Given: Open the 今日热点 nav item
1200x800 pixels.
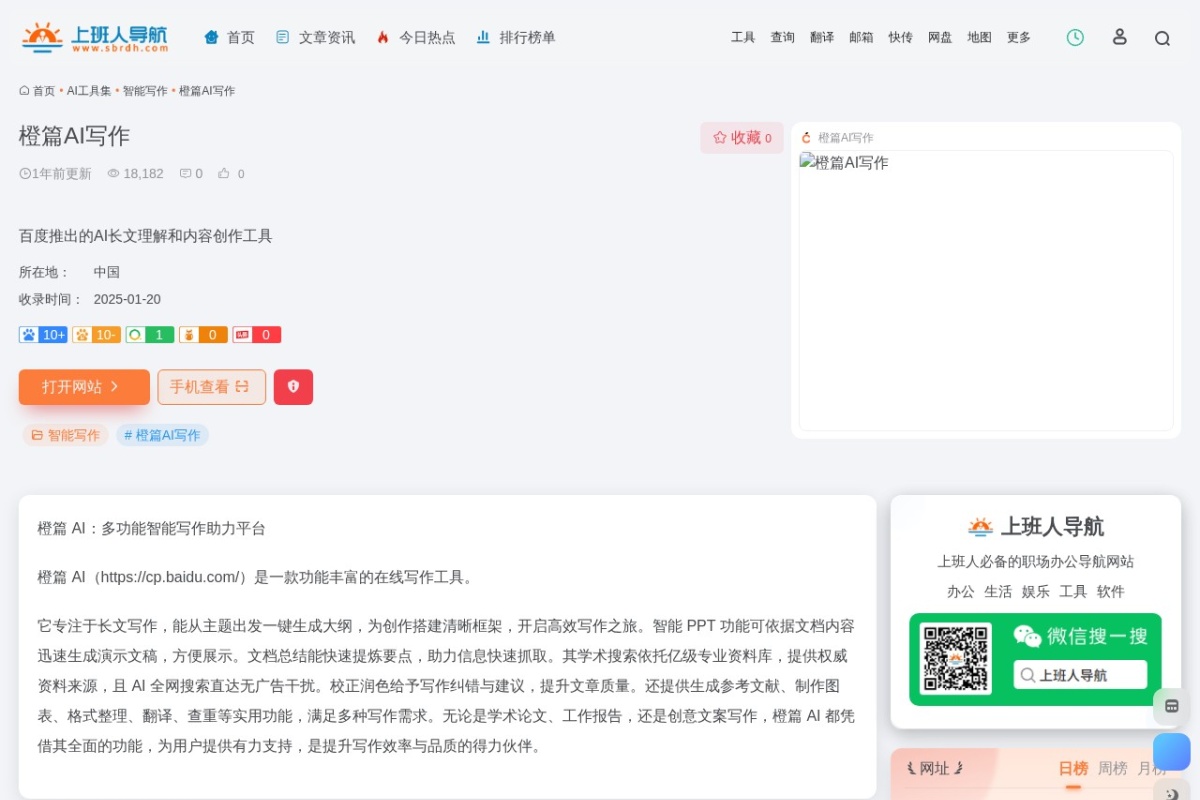Looking at the screenshot, I should click(x=416, y=37).
